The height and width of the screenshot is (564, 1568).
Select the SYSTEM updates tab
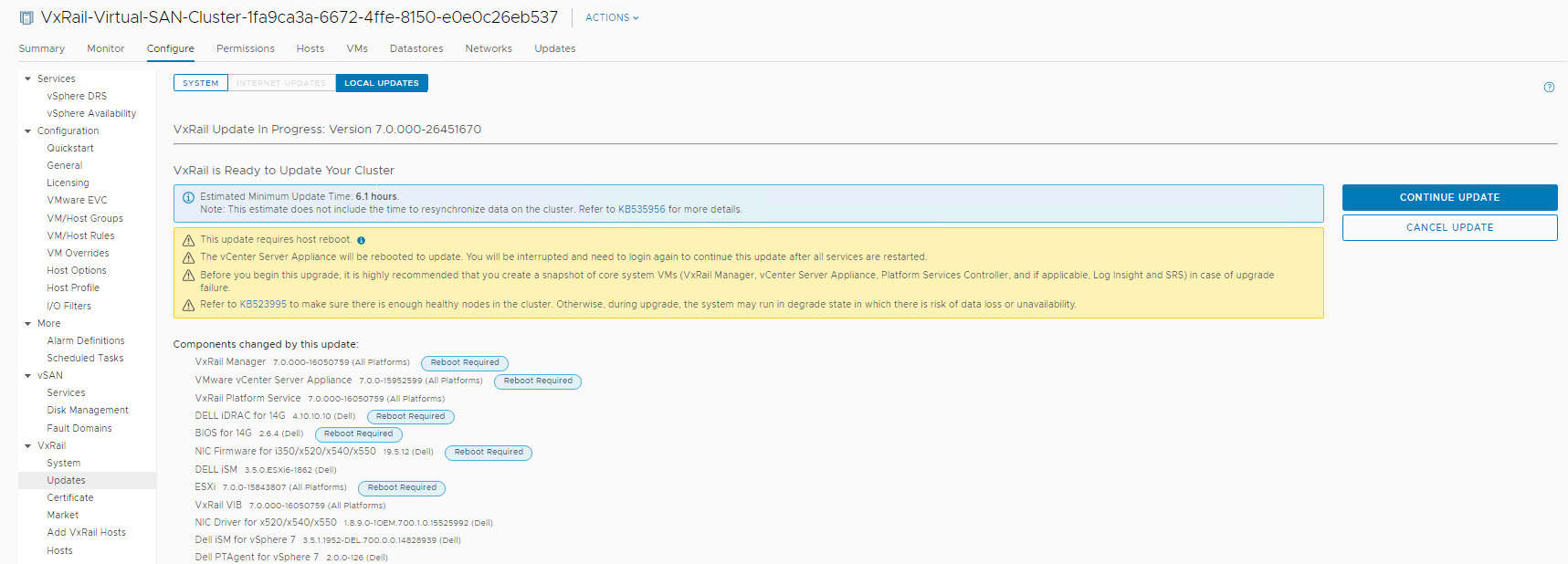201,83
